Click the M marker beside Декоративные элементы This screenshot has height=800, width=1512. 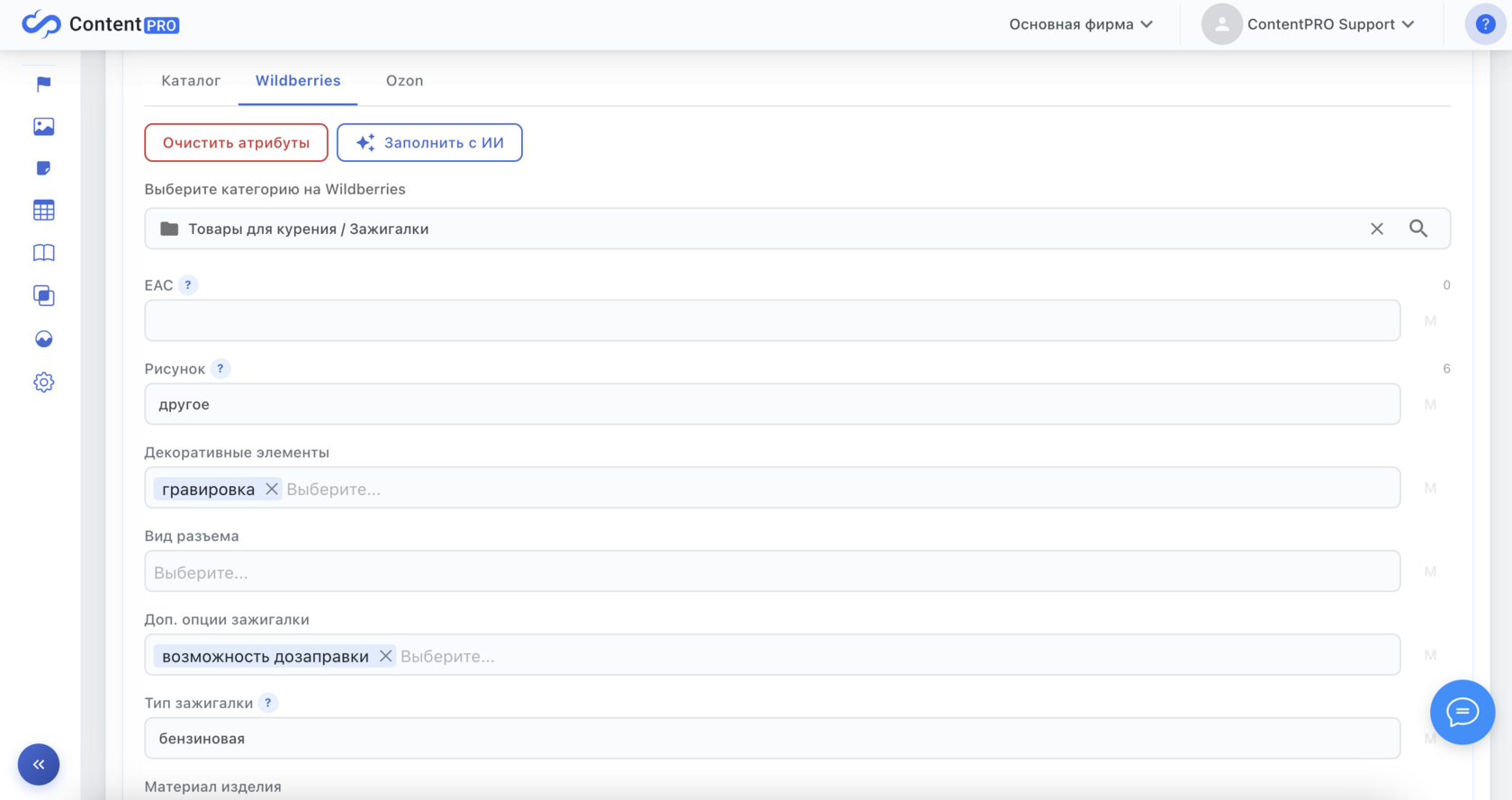1430,489
